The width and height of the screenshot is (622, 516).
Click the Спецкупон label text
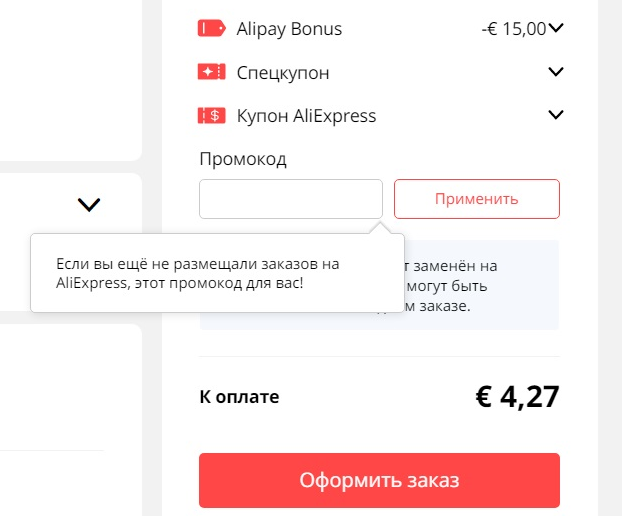pos(283,73)
